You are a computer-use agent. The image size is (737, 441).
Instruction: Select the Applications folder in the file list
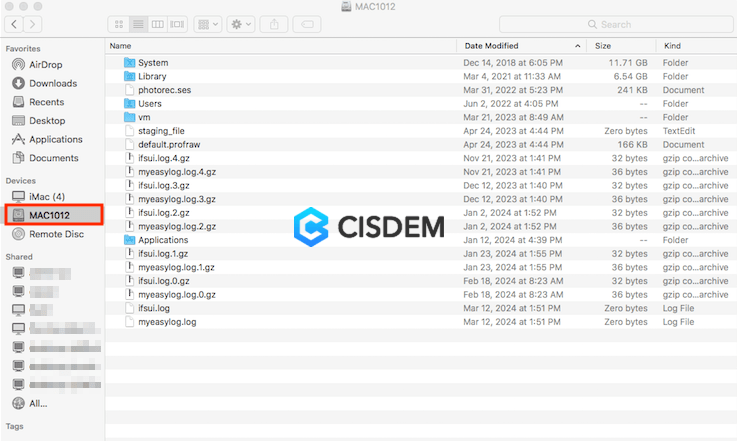coord(163,240)
